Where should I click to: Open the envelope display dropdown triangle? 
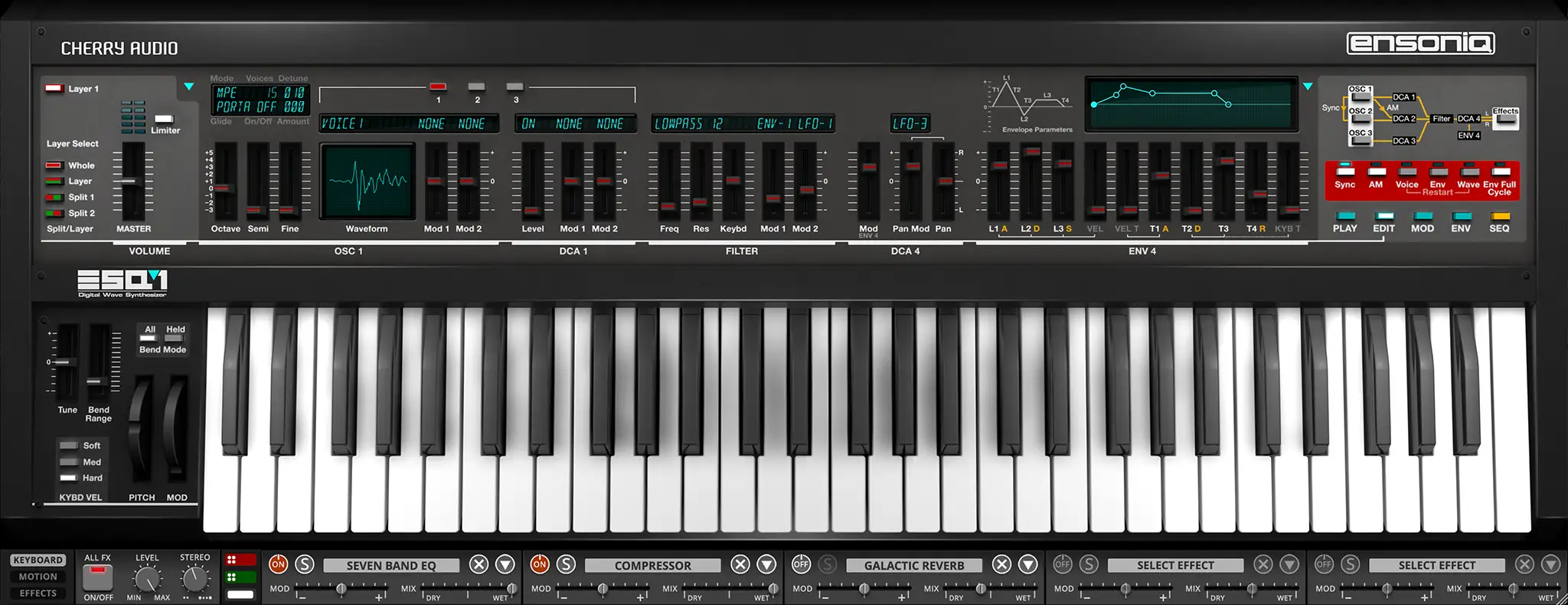click(1308, 87)
